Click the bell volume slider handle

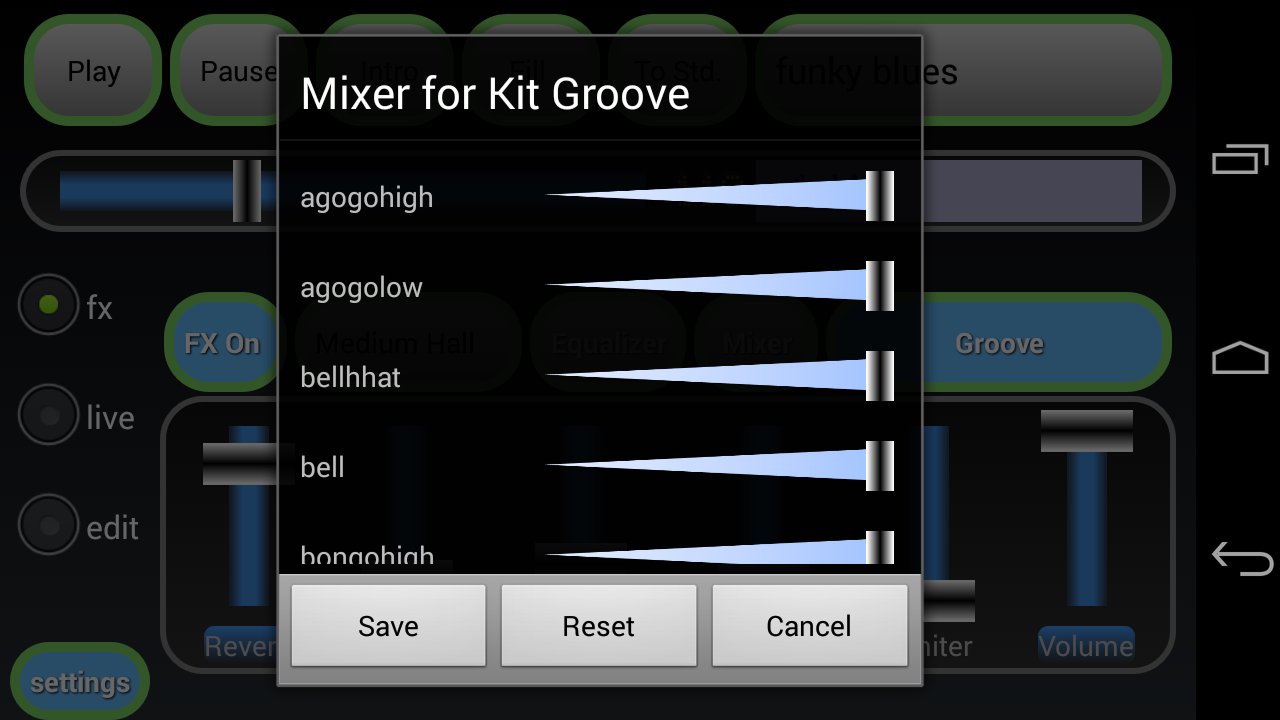pos(880,466)
